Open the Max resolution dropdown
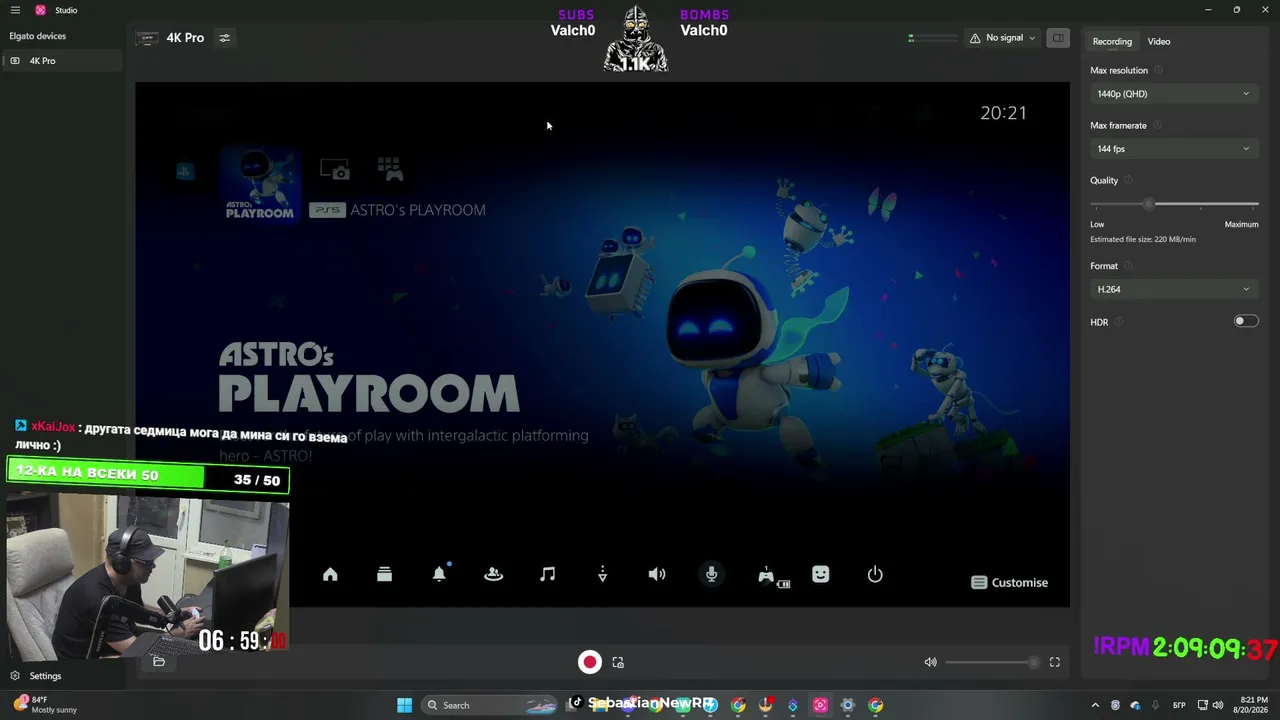This screenshot has height=720, width=1280. tap(1173, 94)
